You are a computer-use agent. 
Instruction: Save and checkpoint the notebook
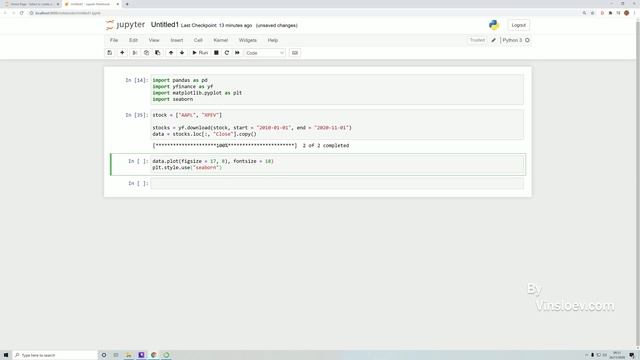coord(109,53)
